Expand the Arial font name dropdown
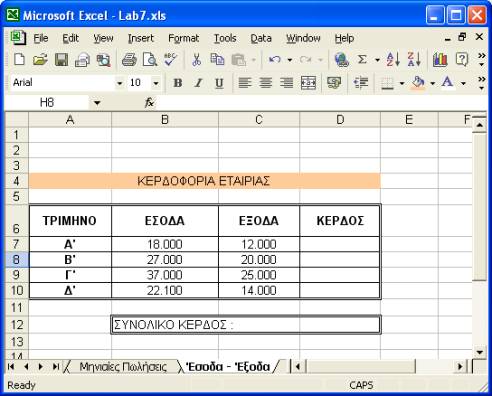 click(119, 83)
